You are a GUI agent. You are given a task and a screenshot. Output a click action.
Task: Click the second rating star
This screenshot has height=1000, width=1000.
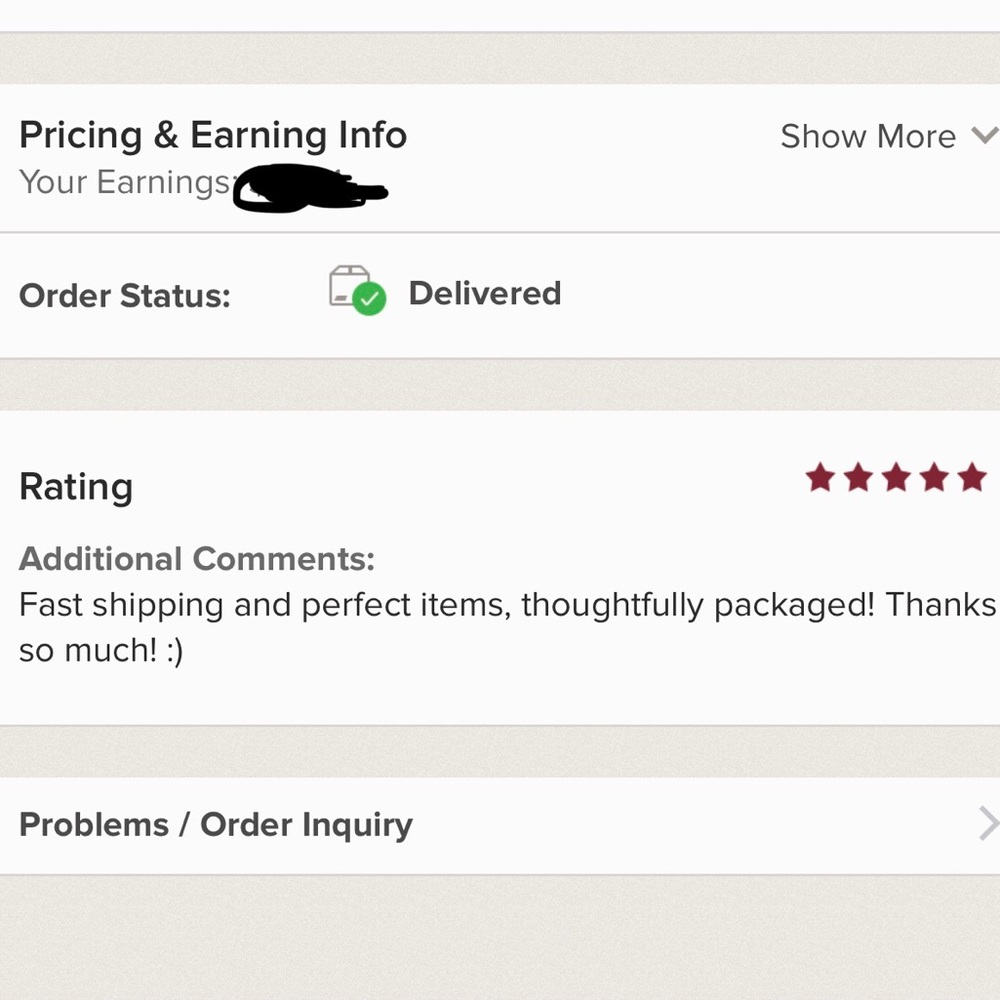[858, 478]
